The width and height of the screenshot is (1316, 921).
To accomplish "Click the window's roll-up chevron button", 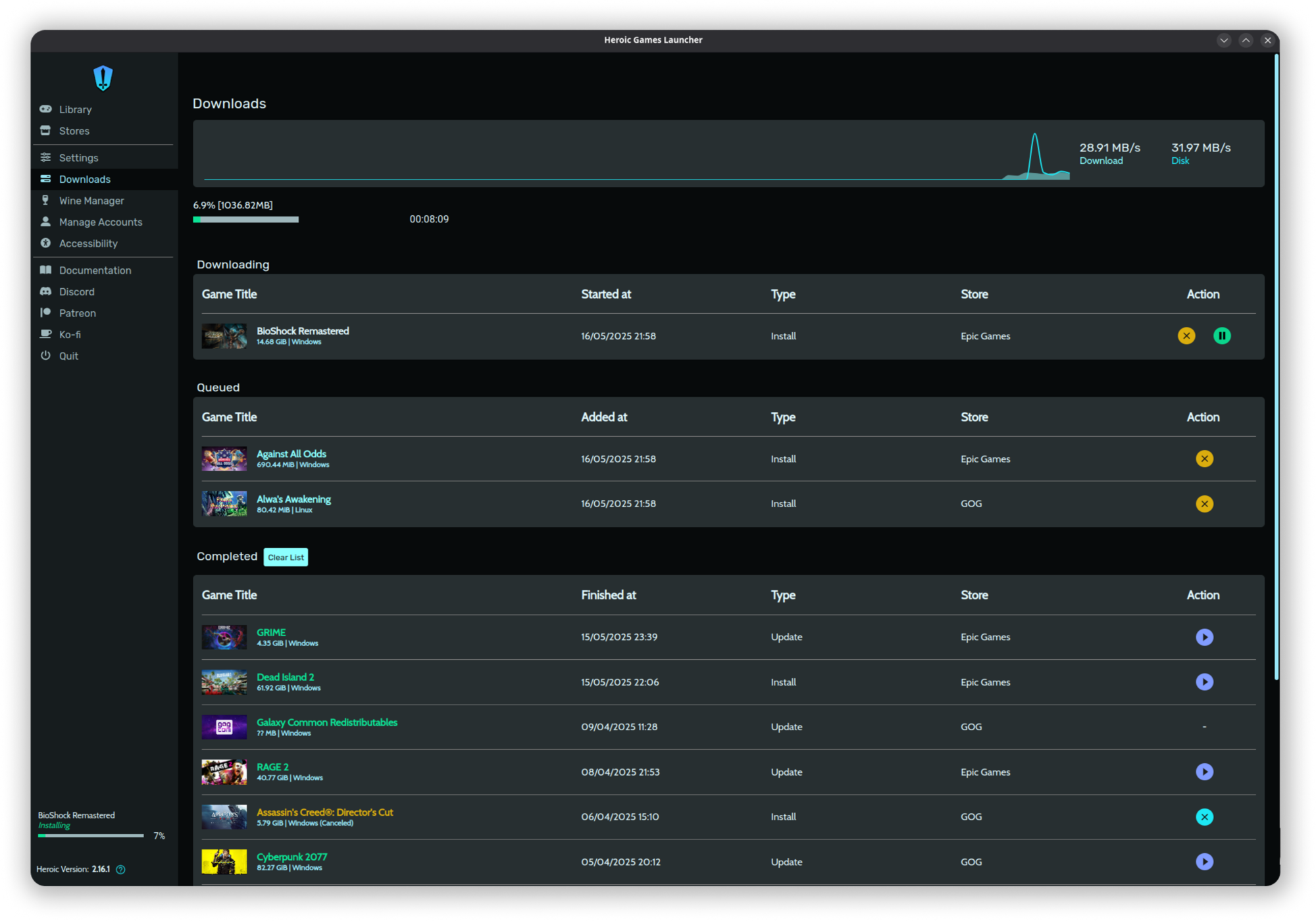I will (x=1246, y=40).
